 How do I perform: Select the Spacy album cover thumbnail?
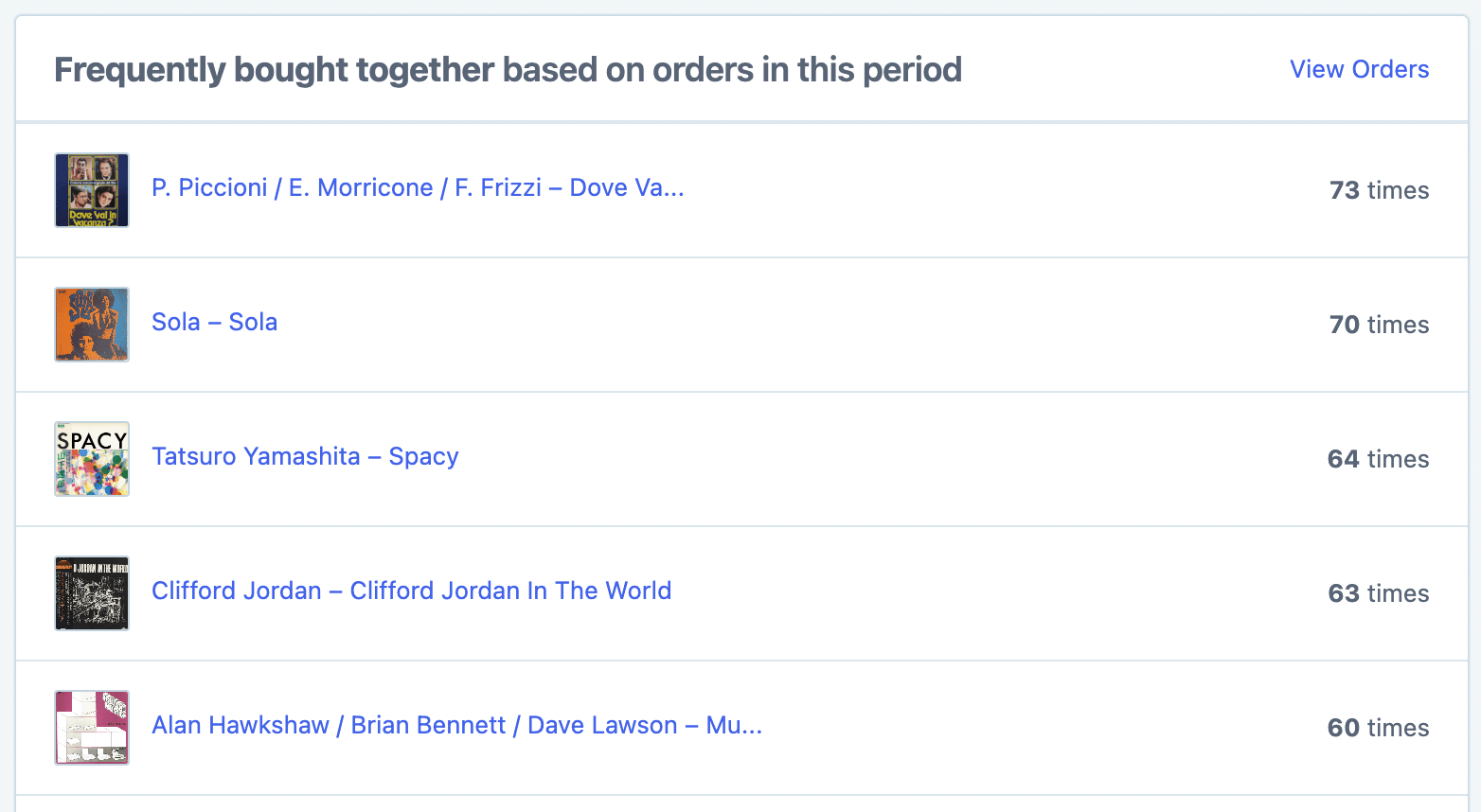click(x=92, y=459)
